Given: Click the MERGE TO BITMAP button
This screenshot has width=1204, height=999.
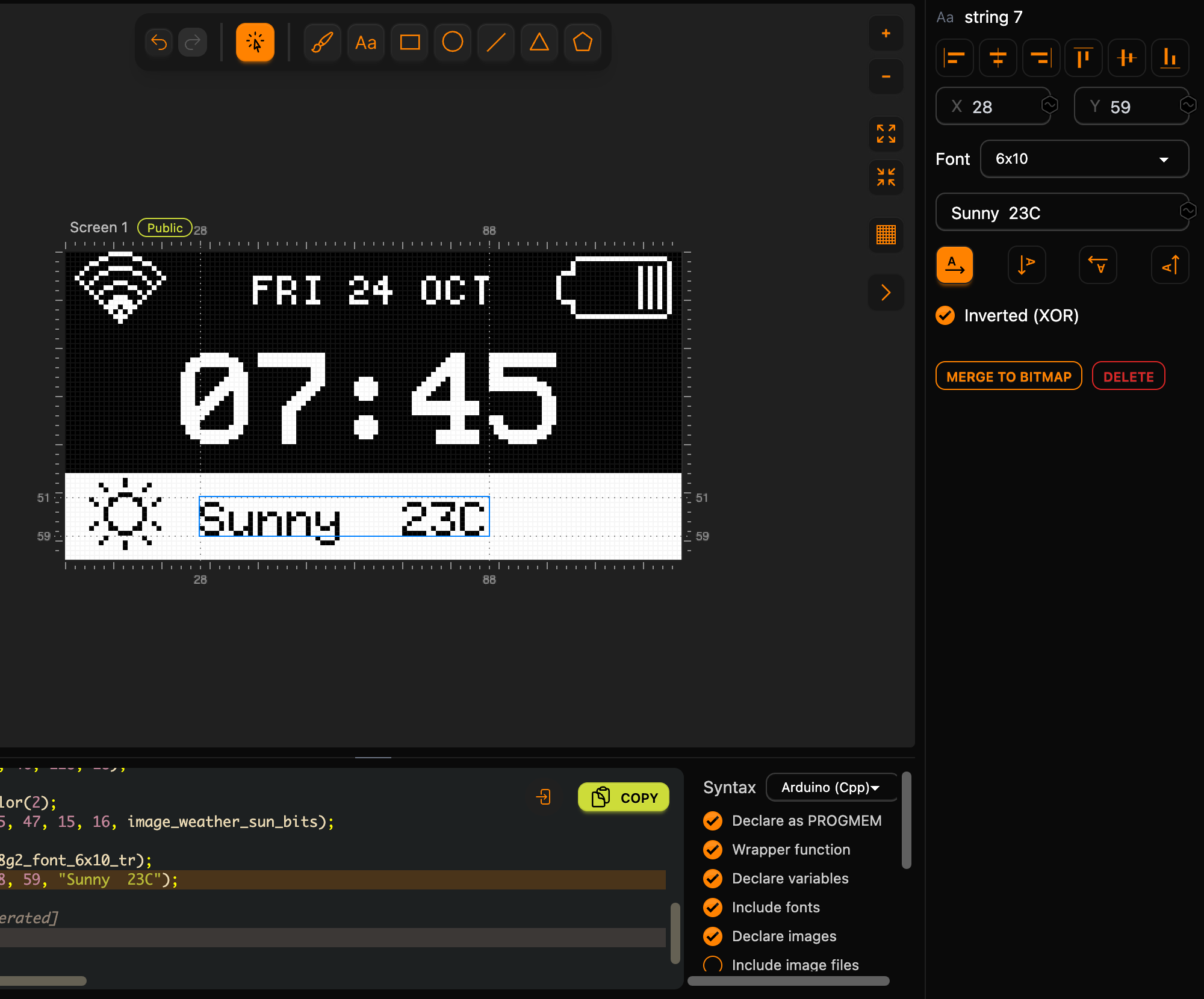Looking at the screenshot, I should [1009, 376].
